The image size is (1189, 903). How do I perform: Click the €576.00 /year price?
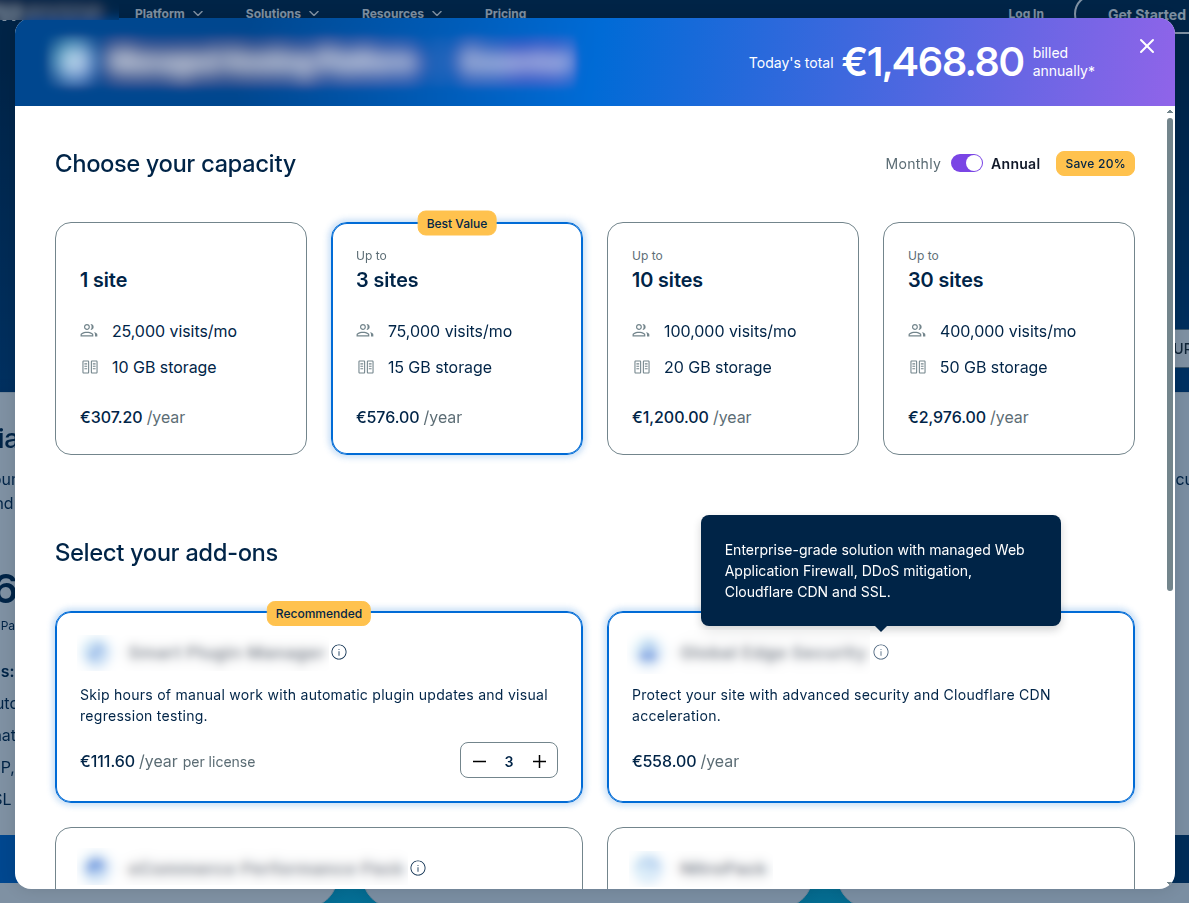(409, 417)
